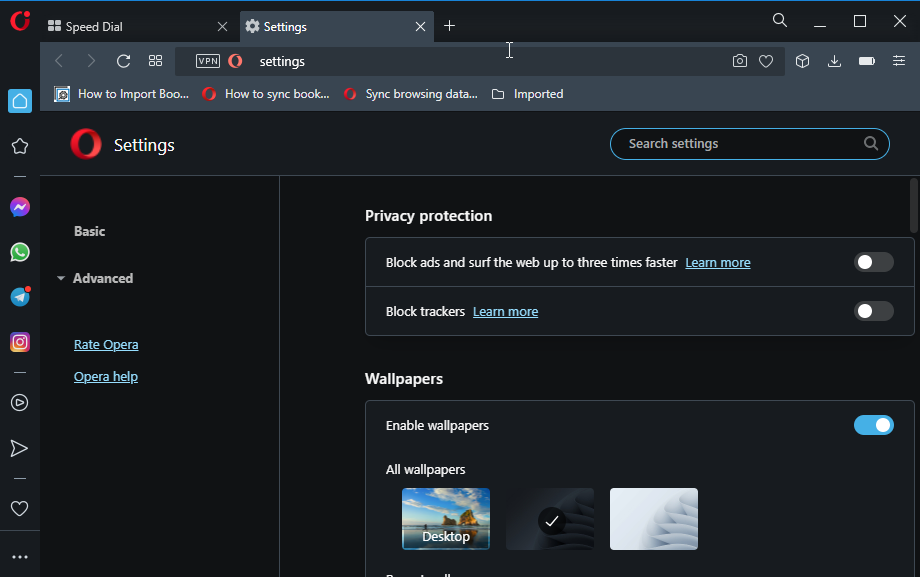Open a new tab with plus
Viewport: 920px width, 577px height.
coord(449,26)
